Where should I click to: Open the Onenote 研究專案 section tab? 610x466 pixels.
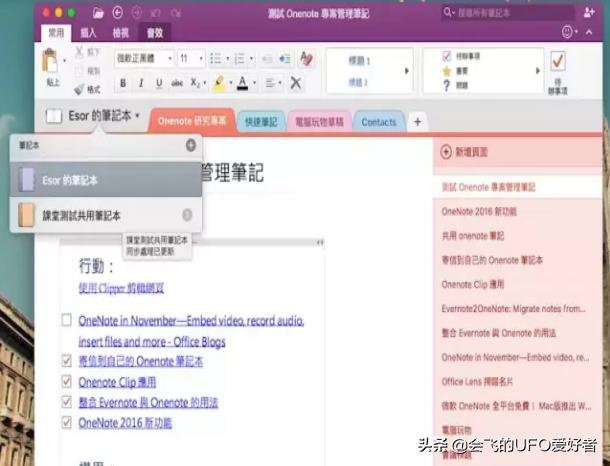pyautogui.click(x=192, y=121)
